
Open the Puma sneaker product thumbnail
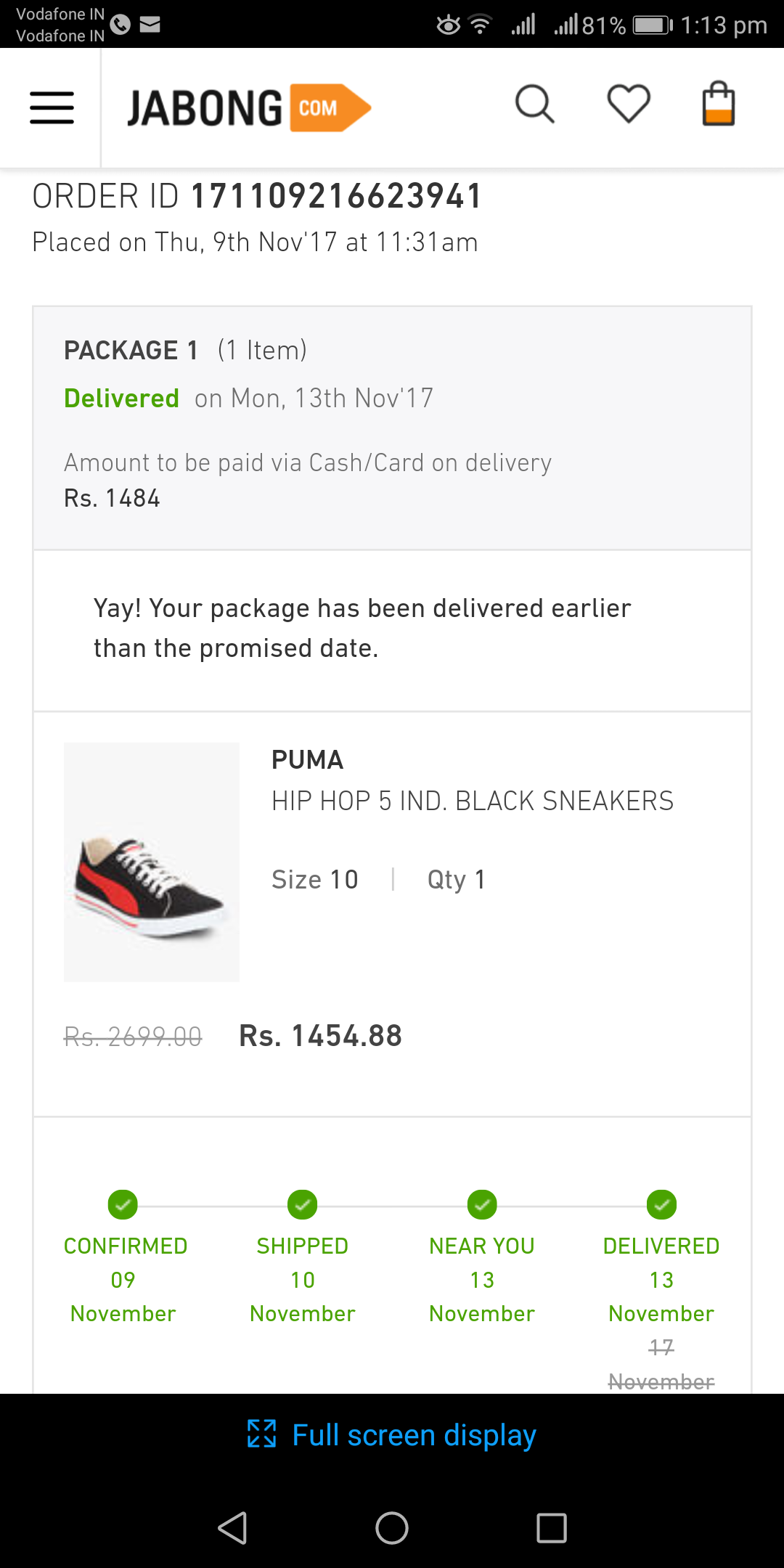[x=152, y=862]
